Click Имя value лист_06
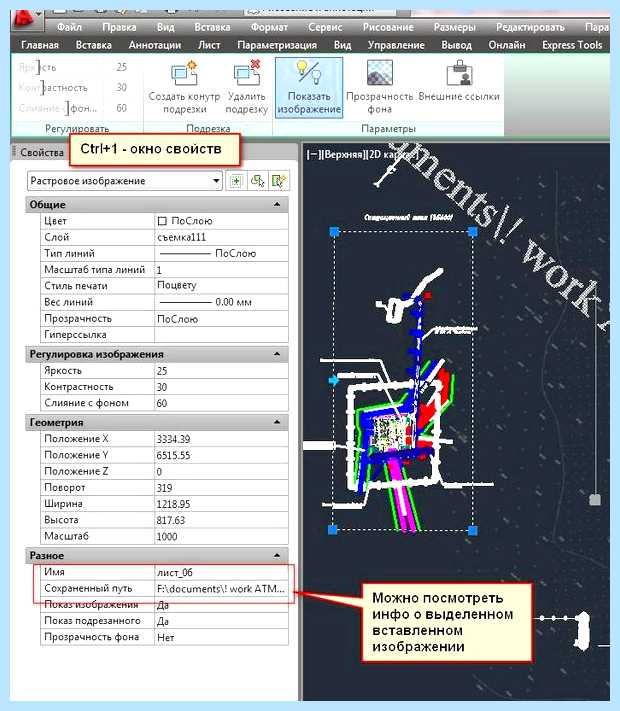This screenshot has width=620, height=711. [221, 573]
